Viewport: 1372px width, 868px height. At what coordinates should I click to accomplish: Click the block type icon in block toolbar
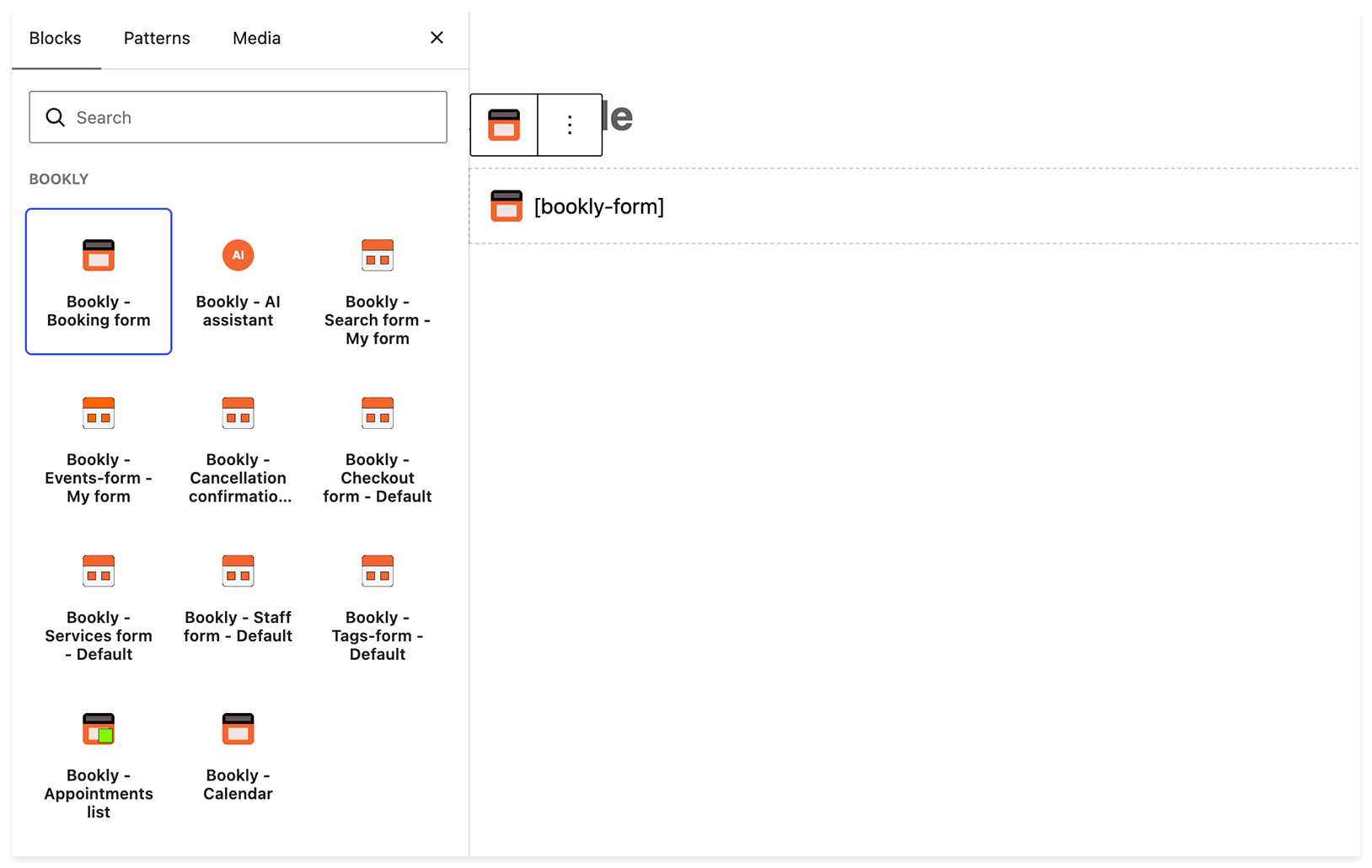(504, 125)
